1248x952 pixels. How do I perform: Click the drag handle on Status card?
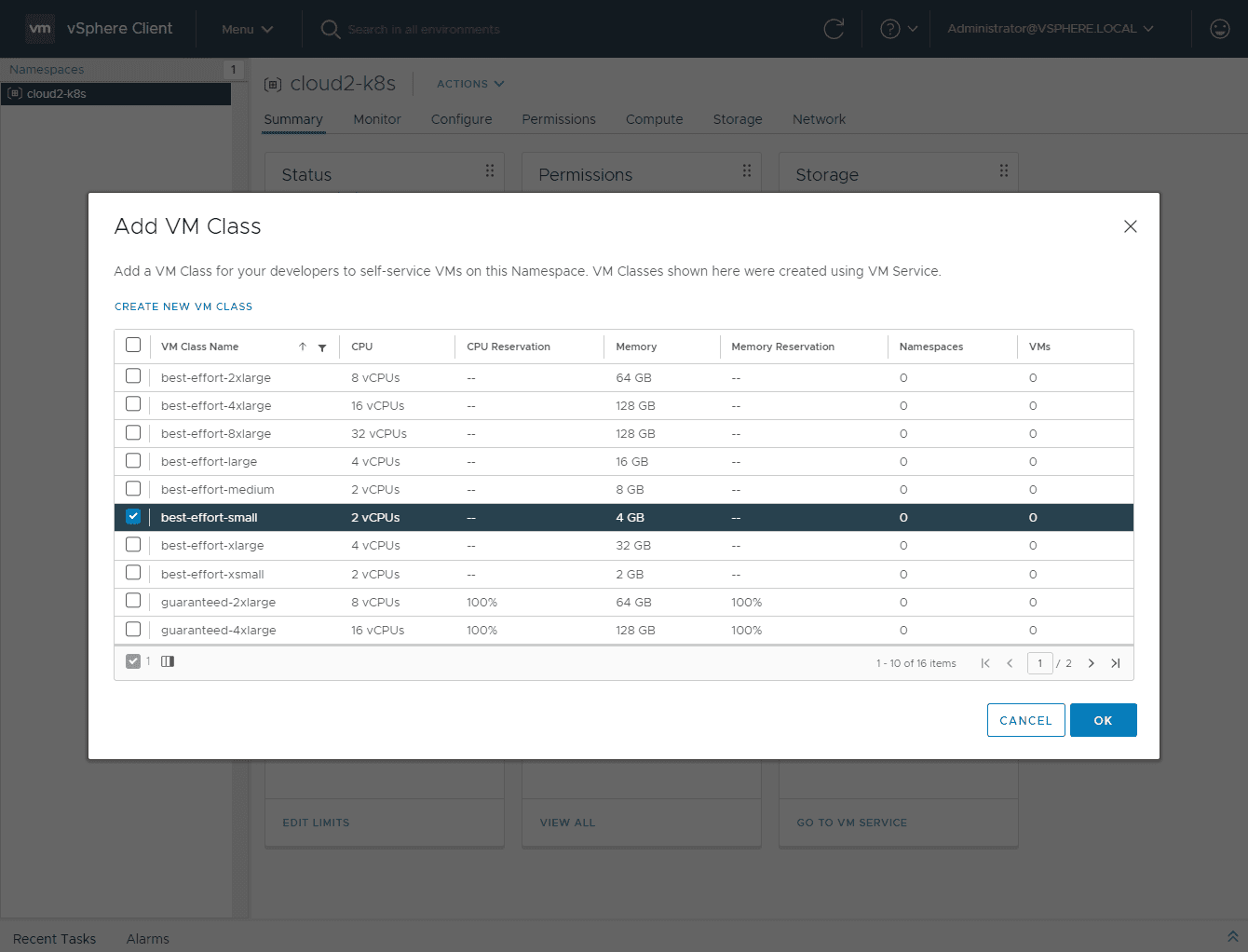coord(490,170)
